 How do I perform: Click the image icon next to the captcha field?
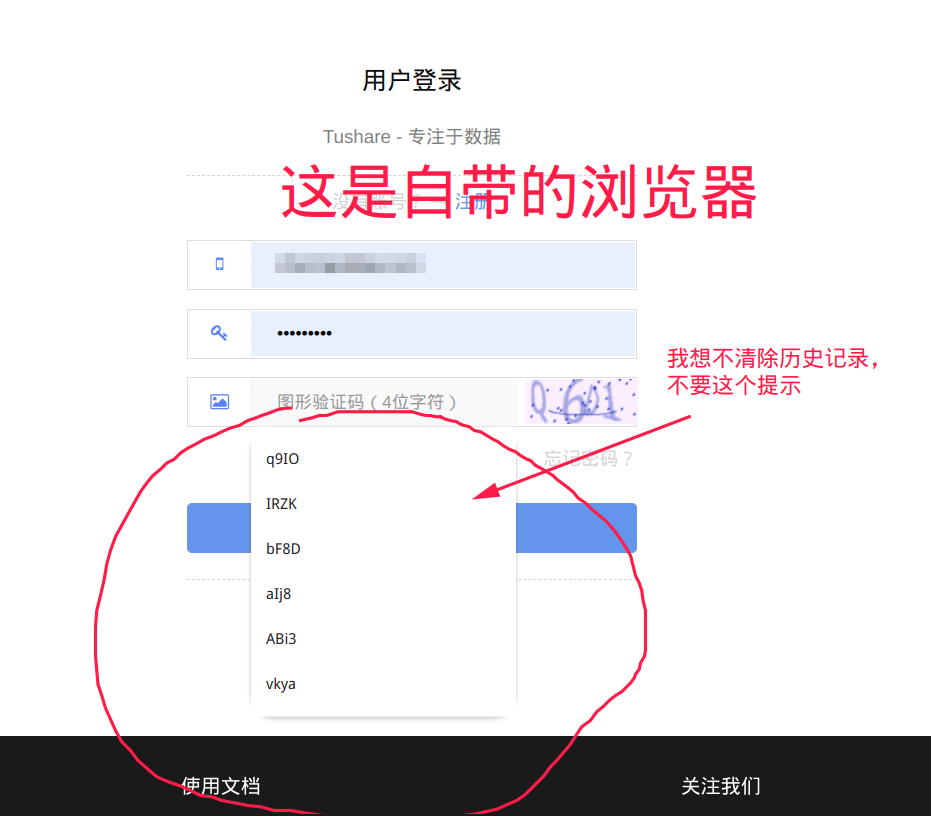click(x=219, y=401)
